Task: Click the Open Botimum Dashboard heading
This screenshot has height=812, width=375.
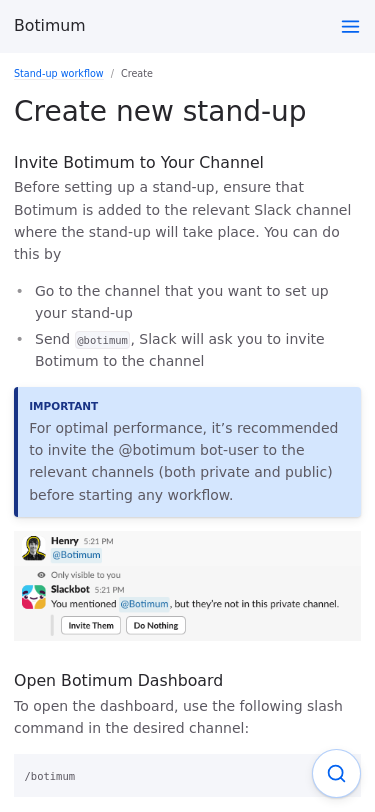Action: click(119, 680)
